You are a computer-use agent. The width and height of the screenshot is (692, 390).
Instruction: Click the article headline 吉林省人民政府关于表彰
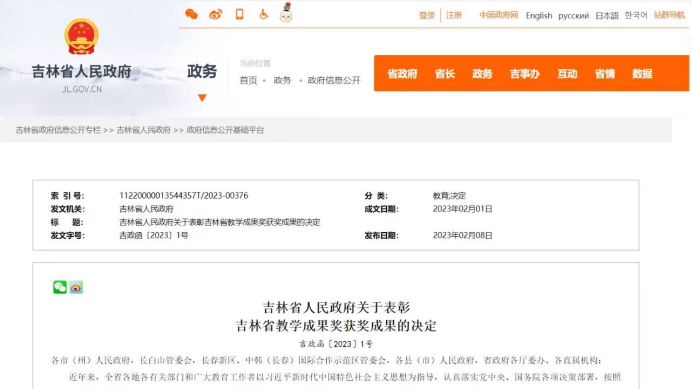click(336, 307)
